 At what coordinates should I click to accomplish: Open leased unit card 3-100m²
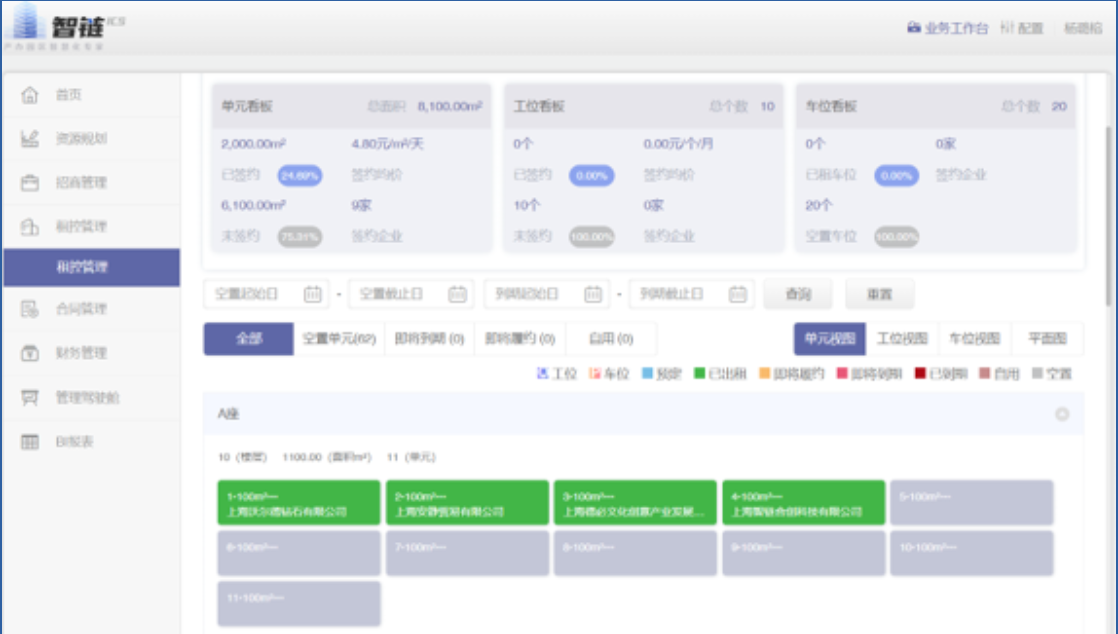click(x=635, y=503)
